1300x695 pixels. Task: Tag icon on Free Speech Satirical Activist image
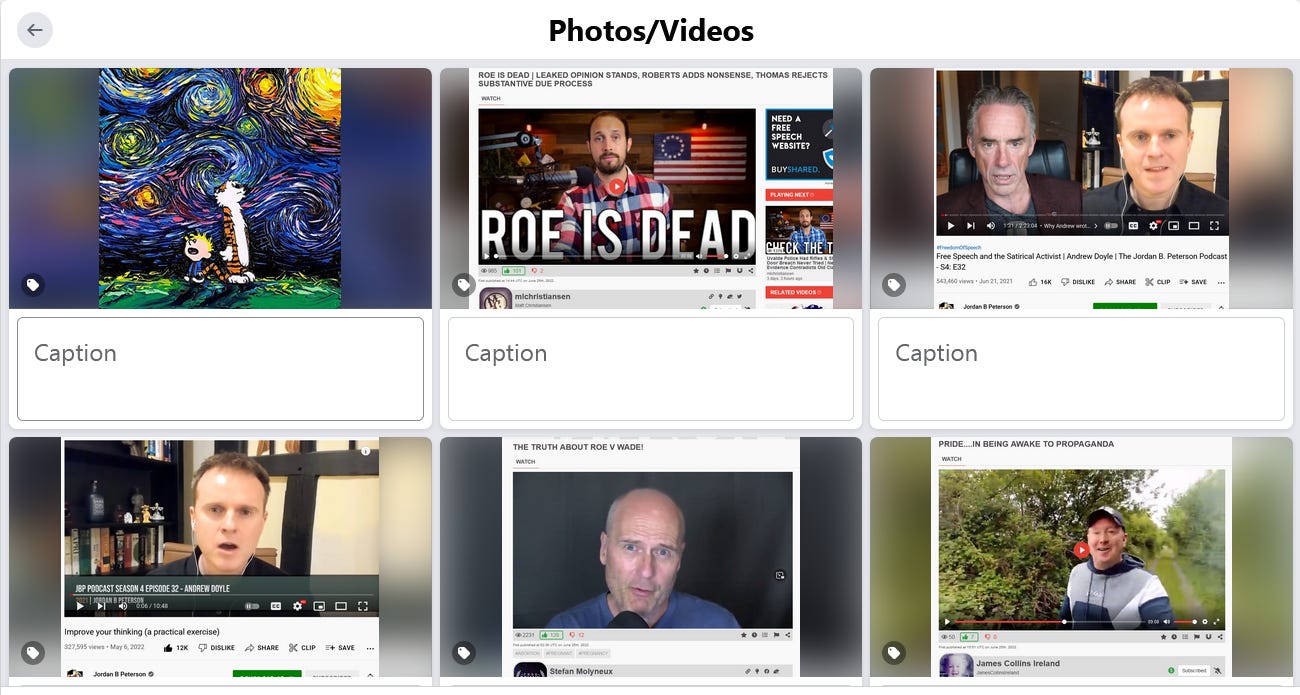[894, 285]
